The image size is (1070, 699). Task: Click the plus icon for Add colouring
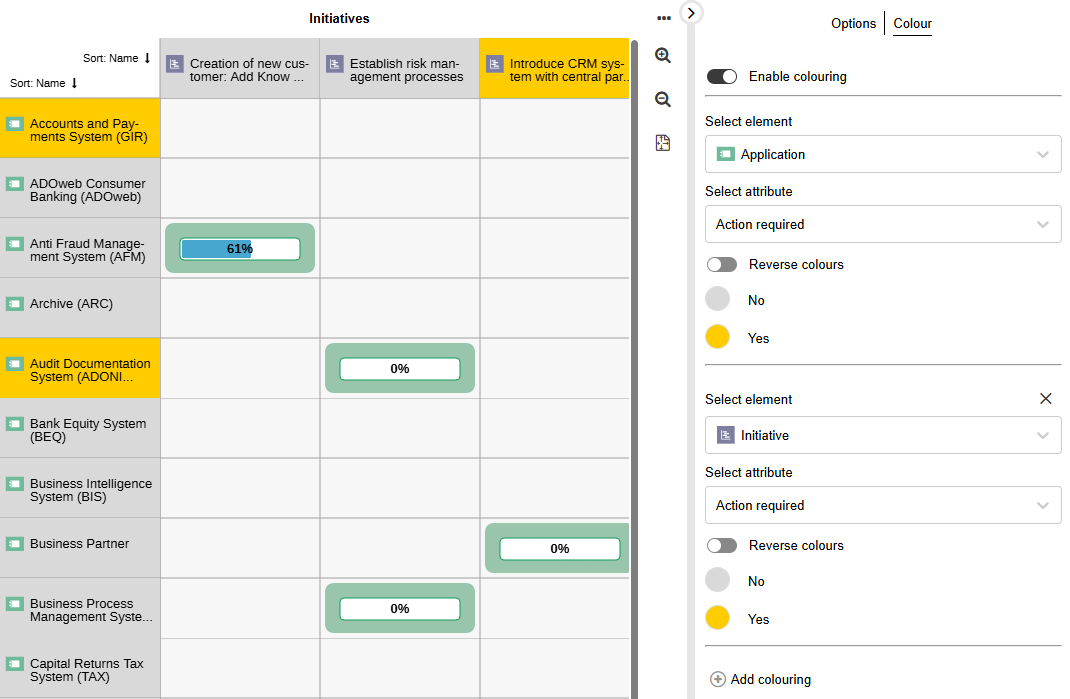pyautogui.click(x=717, y=679)
